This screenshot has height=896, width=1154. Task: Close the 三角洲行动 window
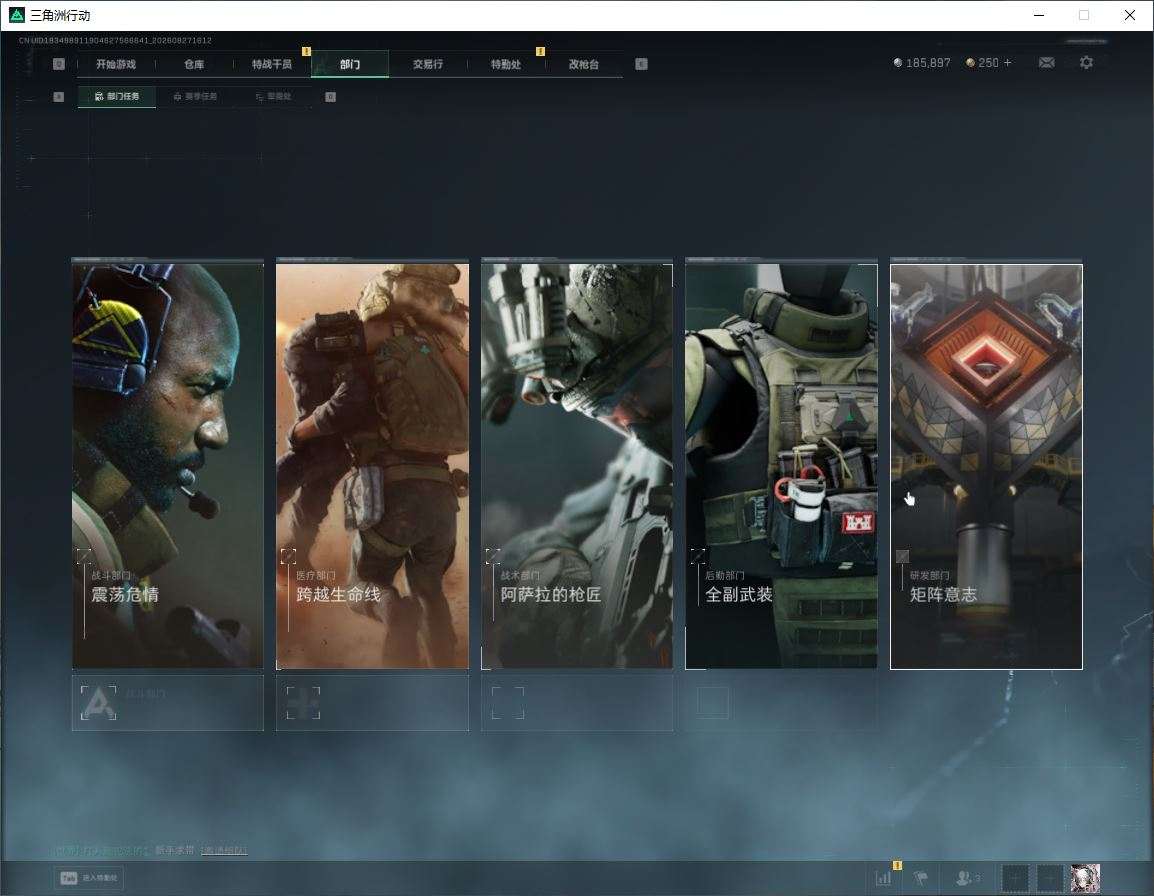pos(1130,15)
